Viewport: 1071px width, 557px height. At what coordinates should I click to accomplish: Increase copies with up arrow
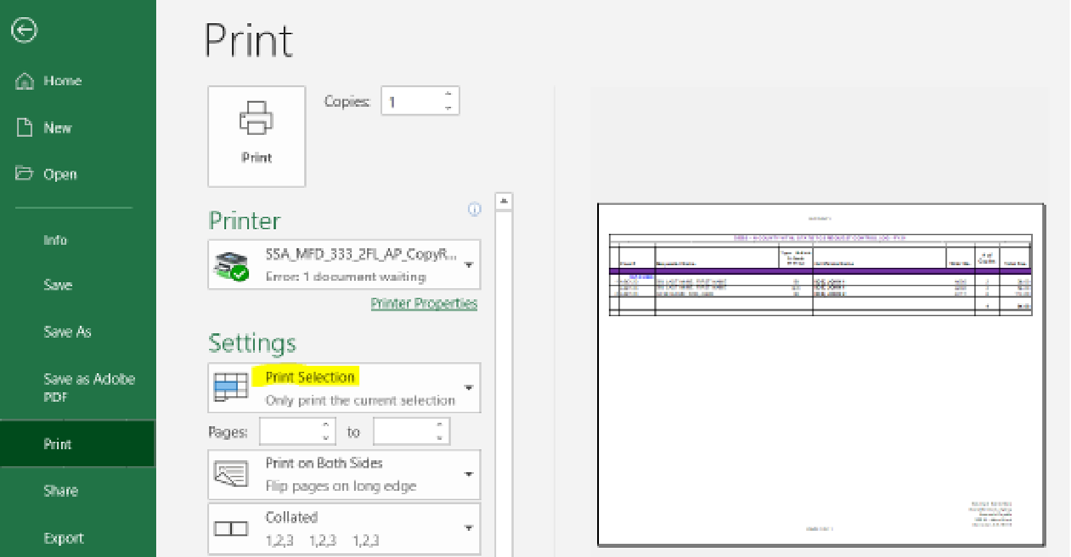click(x=448, y=94)
